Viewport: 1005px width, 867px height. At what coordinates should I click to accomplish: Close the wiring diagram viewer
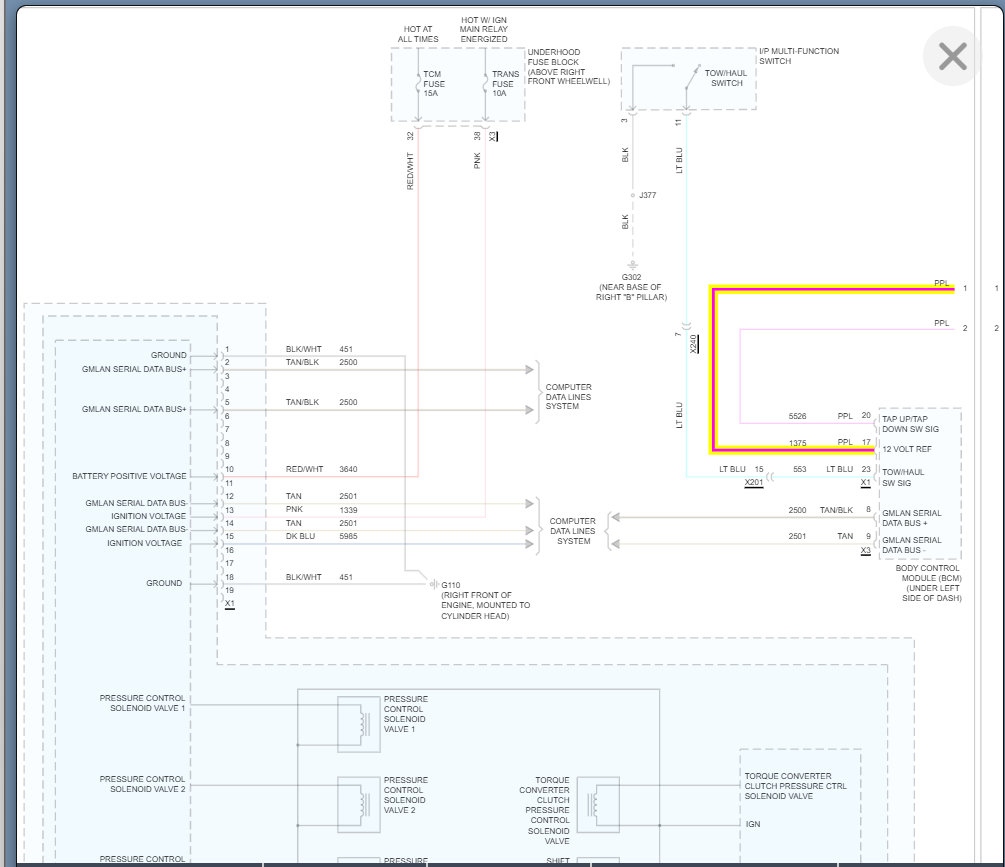click(952, 56)
